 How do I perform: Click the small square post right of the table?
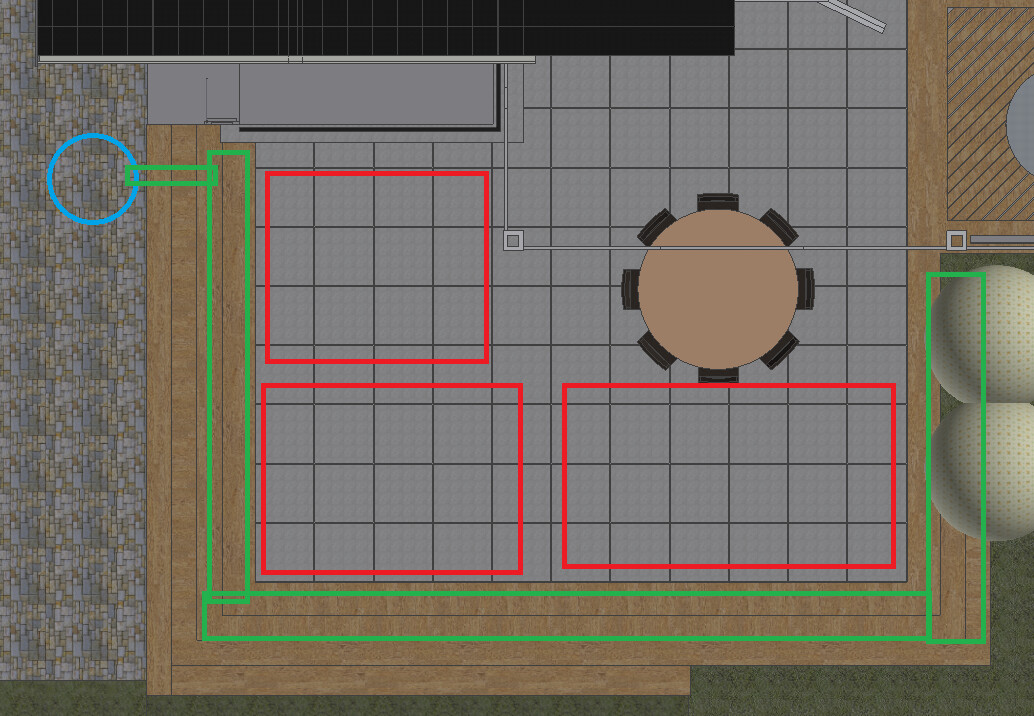(x=956, y=240)
